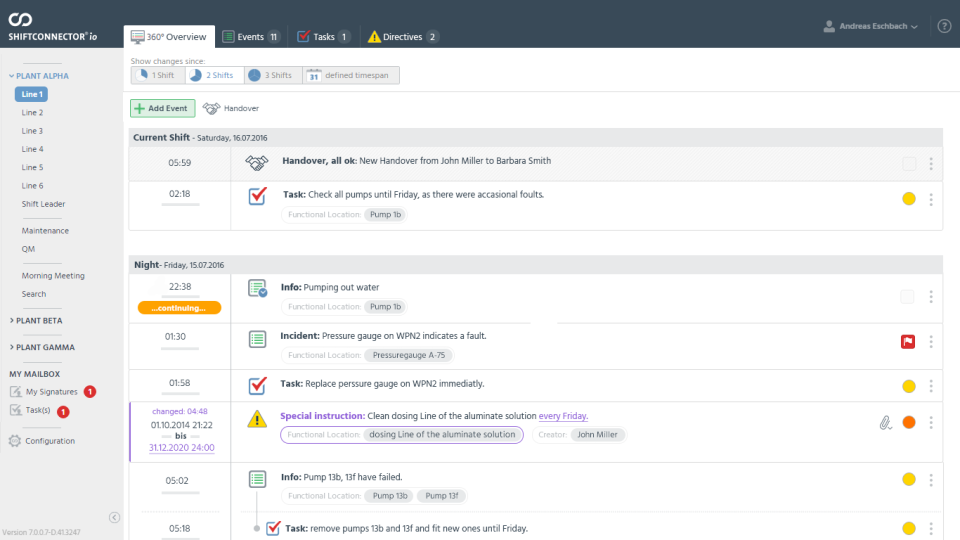Open the paperclip attachment on Special instruction

885,422
